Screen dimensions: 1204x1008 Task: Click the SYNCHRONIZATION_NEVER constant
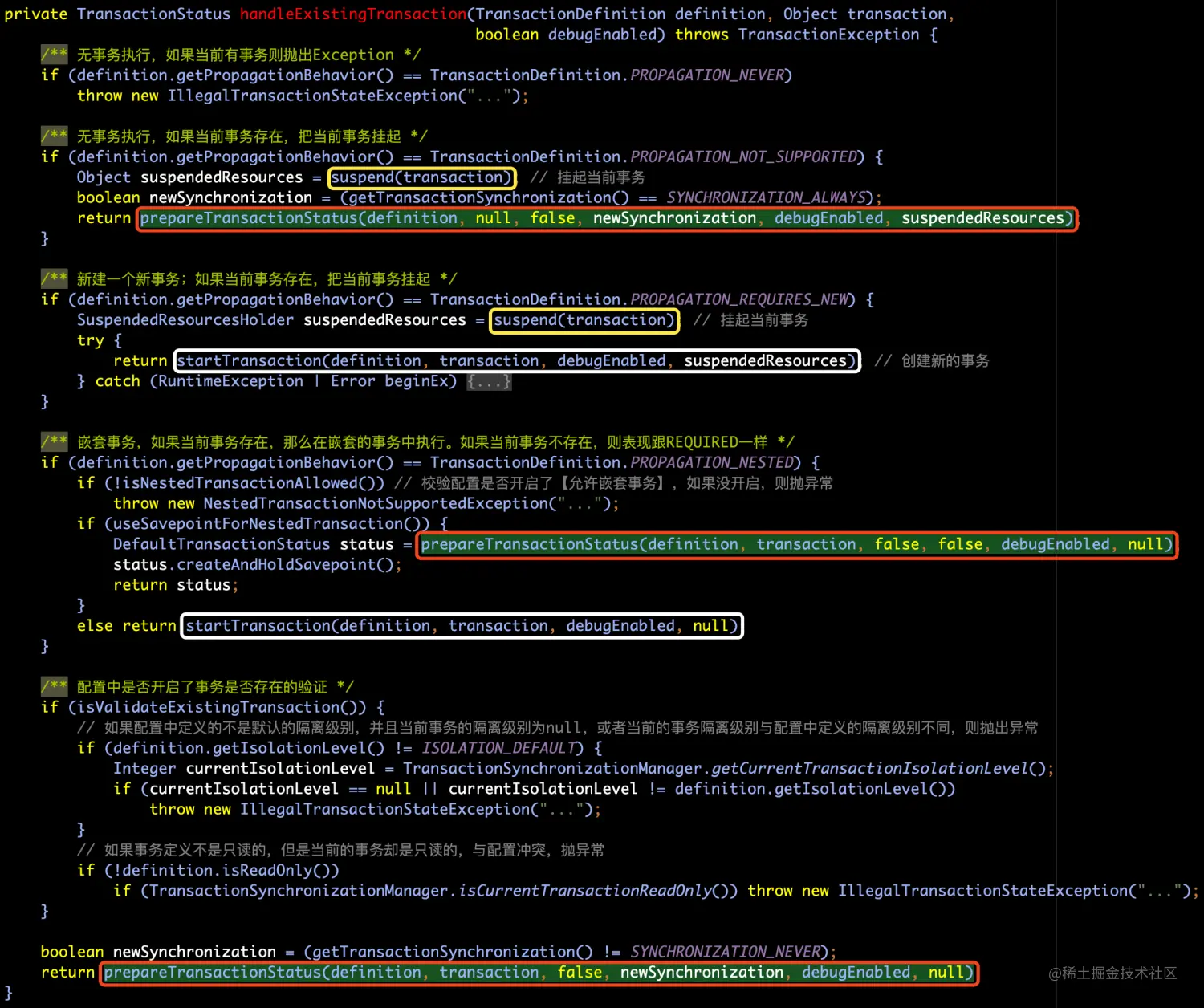726,953
